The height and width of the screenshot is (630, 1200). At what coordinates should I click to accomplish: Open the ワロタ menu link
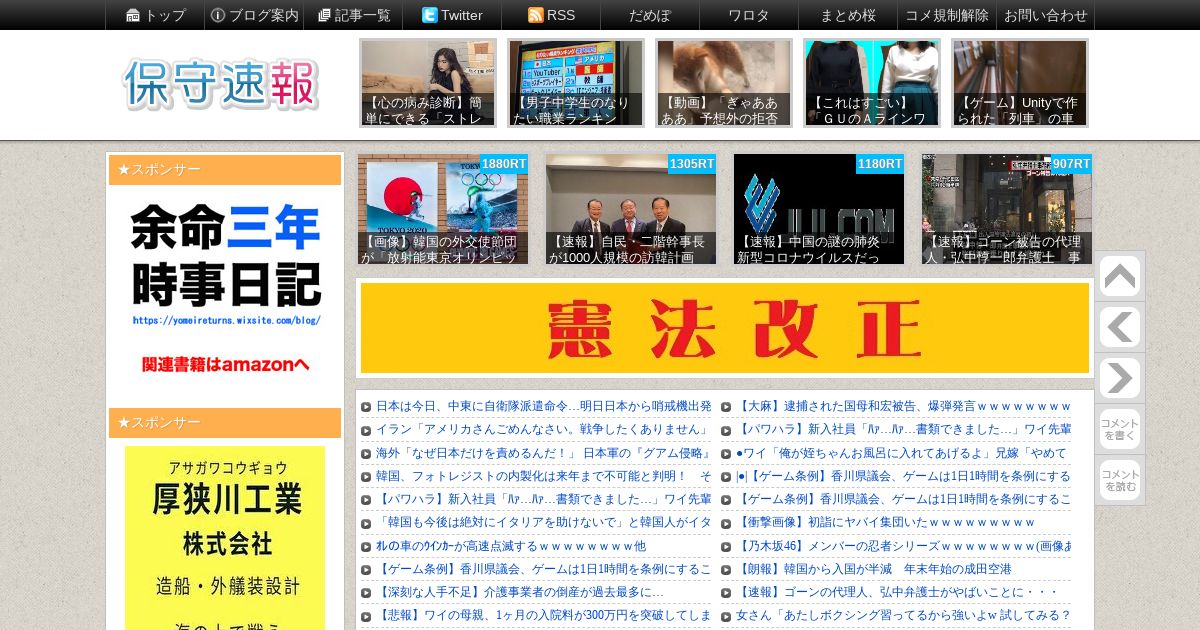coord(749,15)
